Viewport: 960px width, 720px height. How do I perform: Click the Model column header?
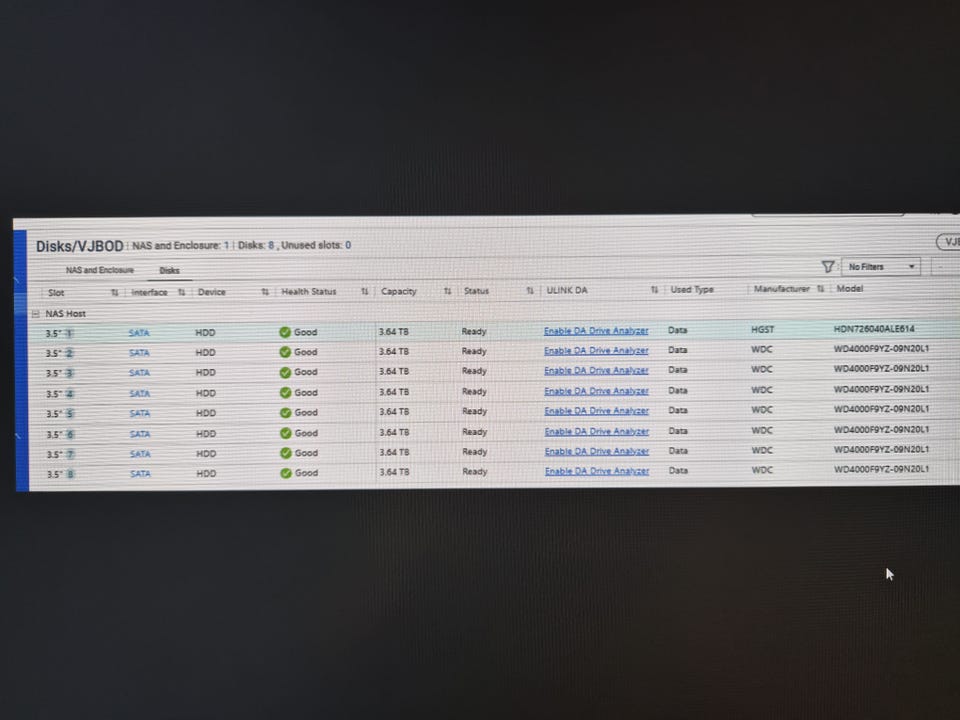[850, 288]
